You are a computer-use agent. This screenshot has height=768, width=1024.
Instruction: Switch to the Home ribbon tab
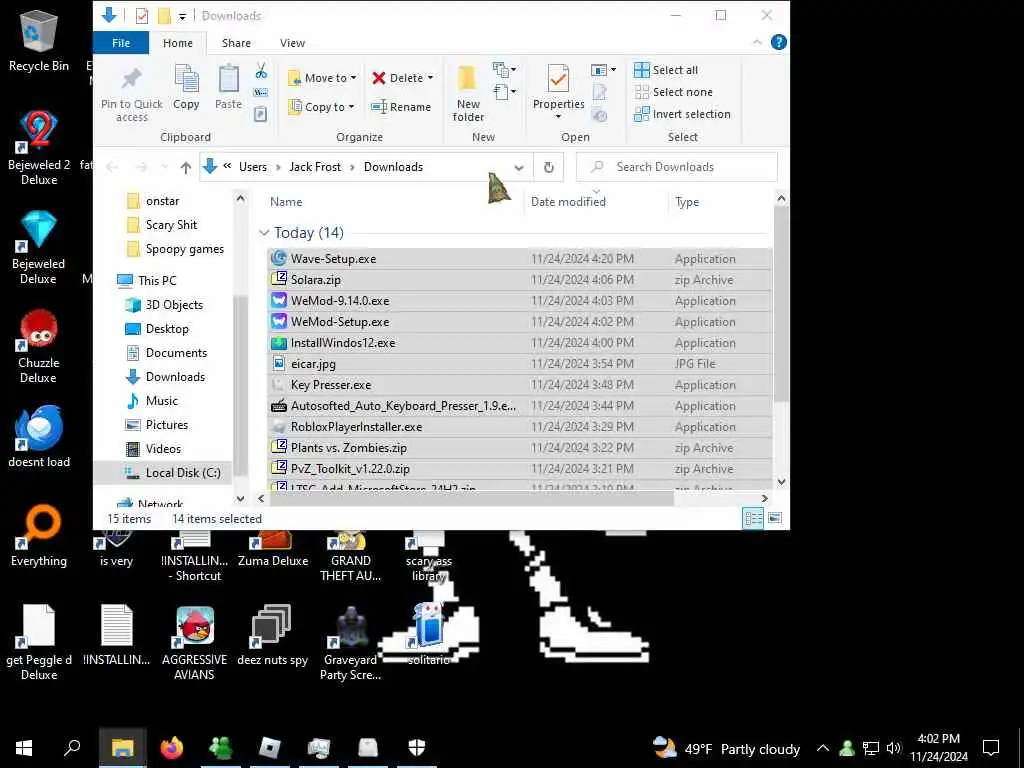(178, 42)
